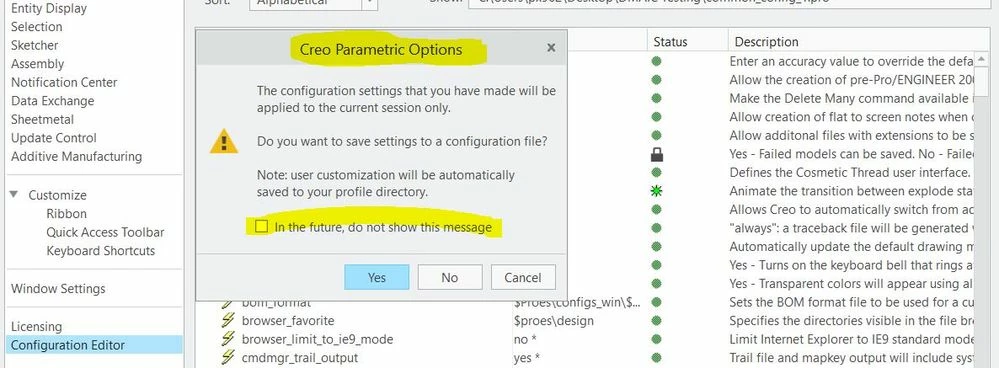Image resolution: width=999 pixels, height=368 pixels.
Task: Select the browser_limit_to_ie9_mode option name
Action: (317, 339)
